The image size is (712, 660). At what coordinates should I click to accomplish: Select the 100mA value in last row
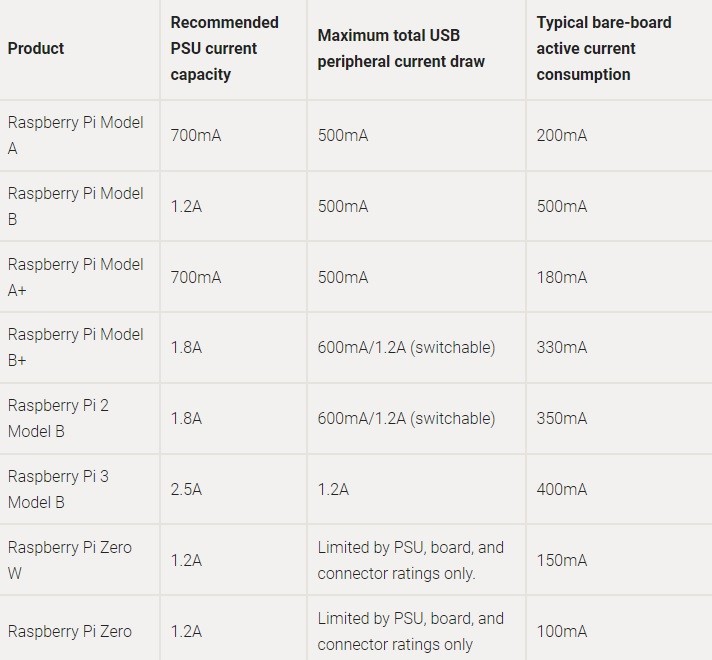(562, 631)
